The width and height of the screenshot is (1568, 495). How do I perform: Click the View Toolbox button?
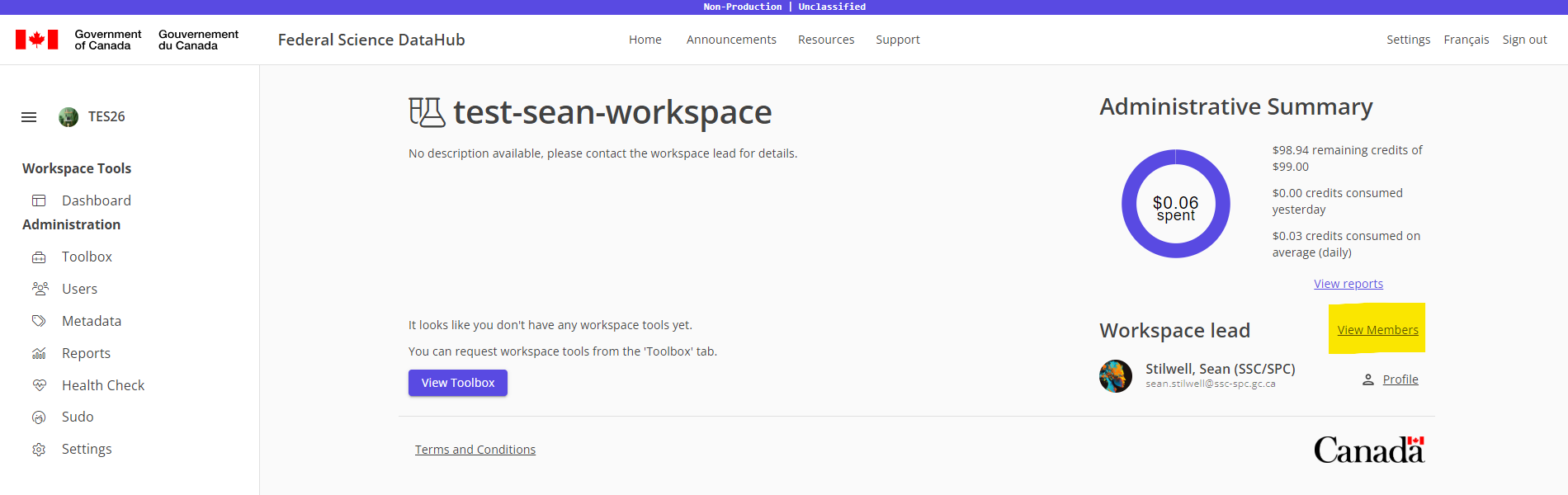coord(458,383)
